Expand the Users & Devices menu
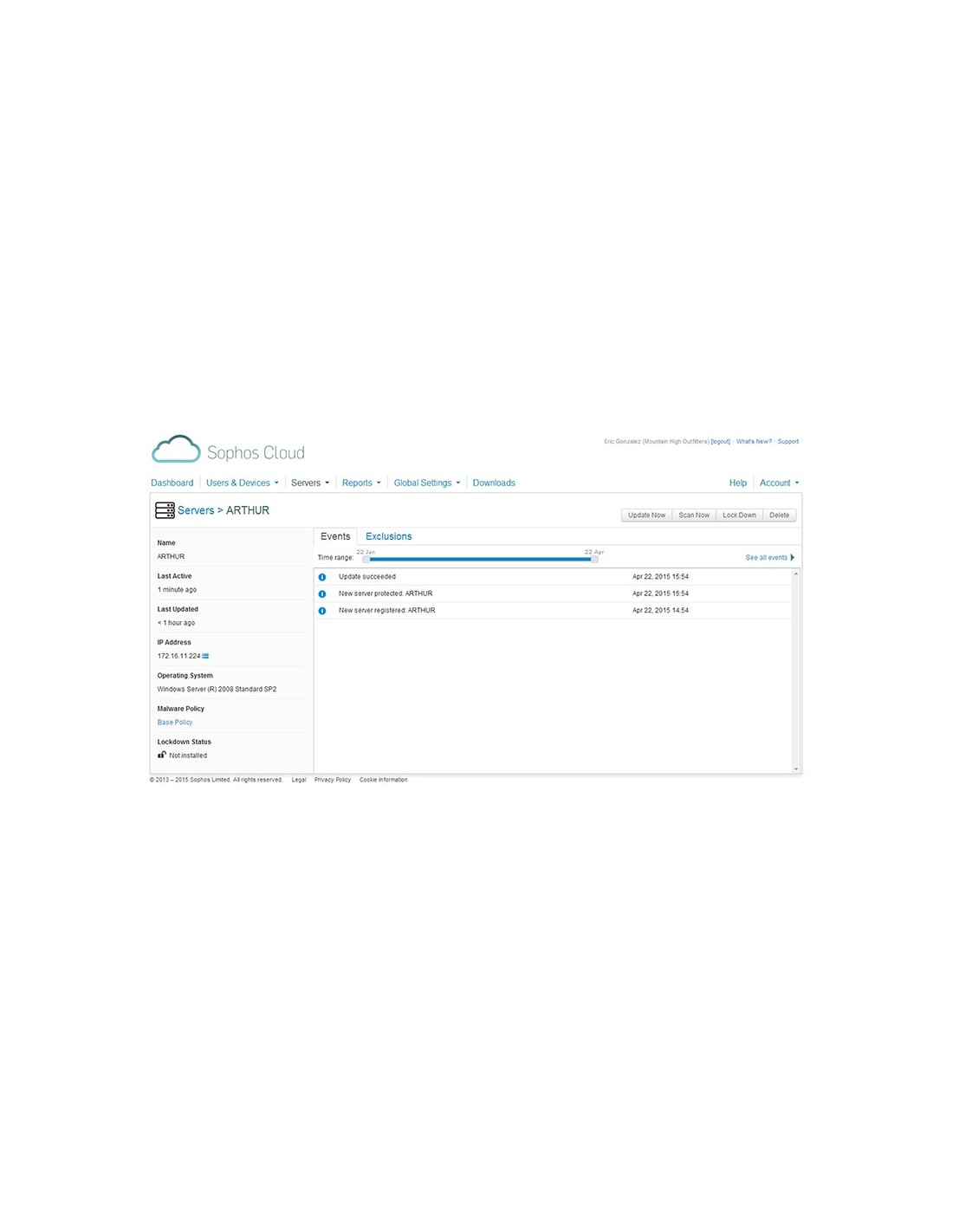 242,483
